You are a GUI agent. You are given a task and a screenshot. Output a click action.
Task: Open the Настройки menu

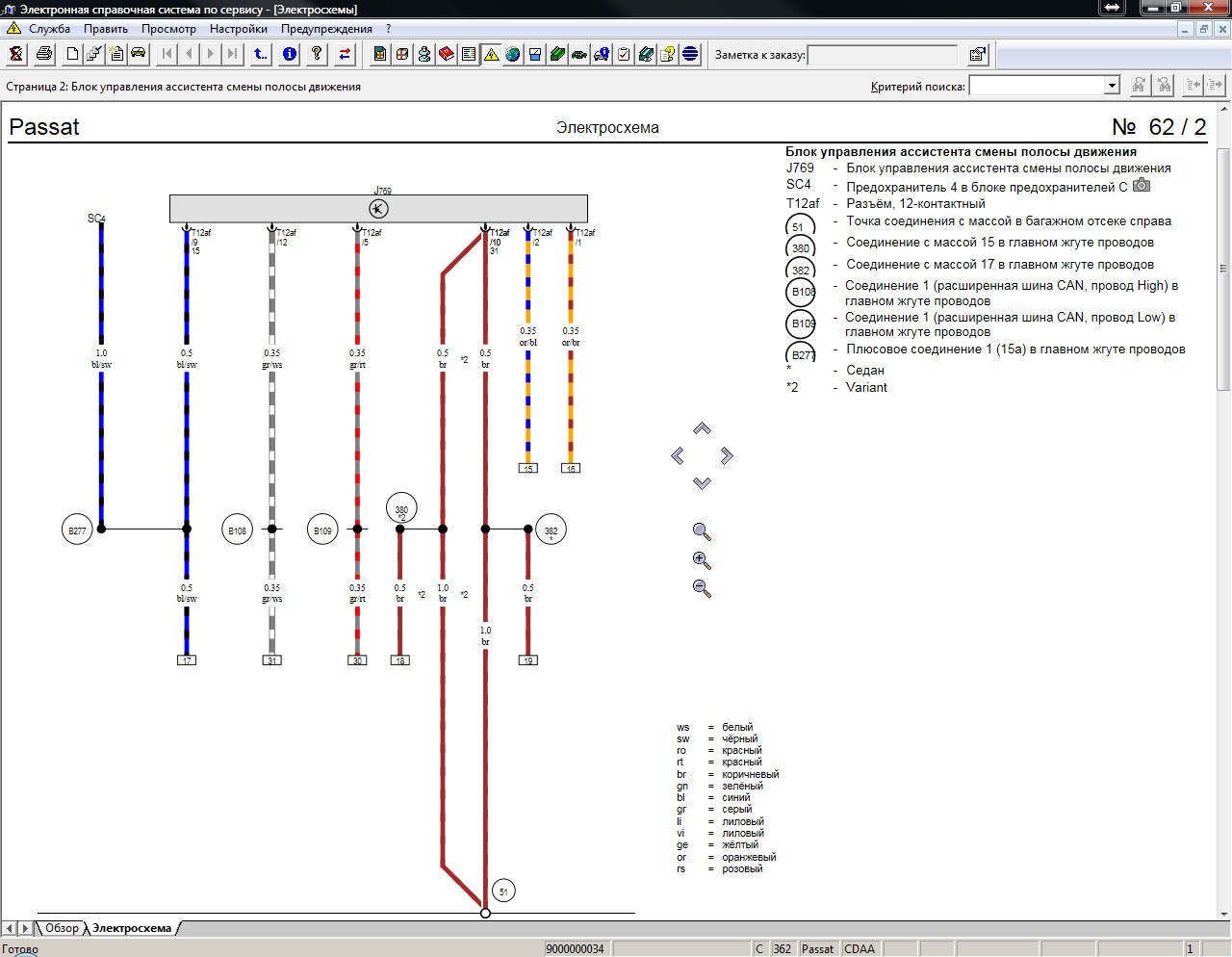[x=239, y=29]
